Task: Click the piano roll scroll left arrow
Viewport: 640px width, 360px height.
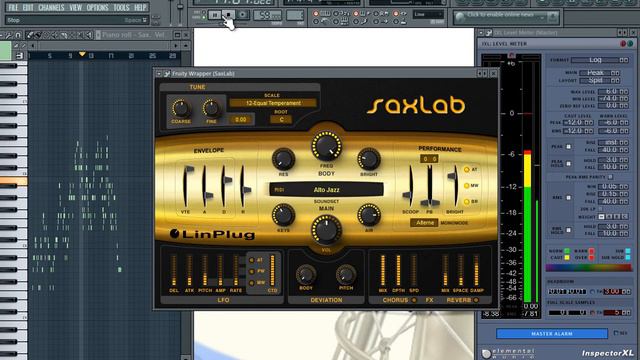Action: (x=33, y=46)
